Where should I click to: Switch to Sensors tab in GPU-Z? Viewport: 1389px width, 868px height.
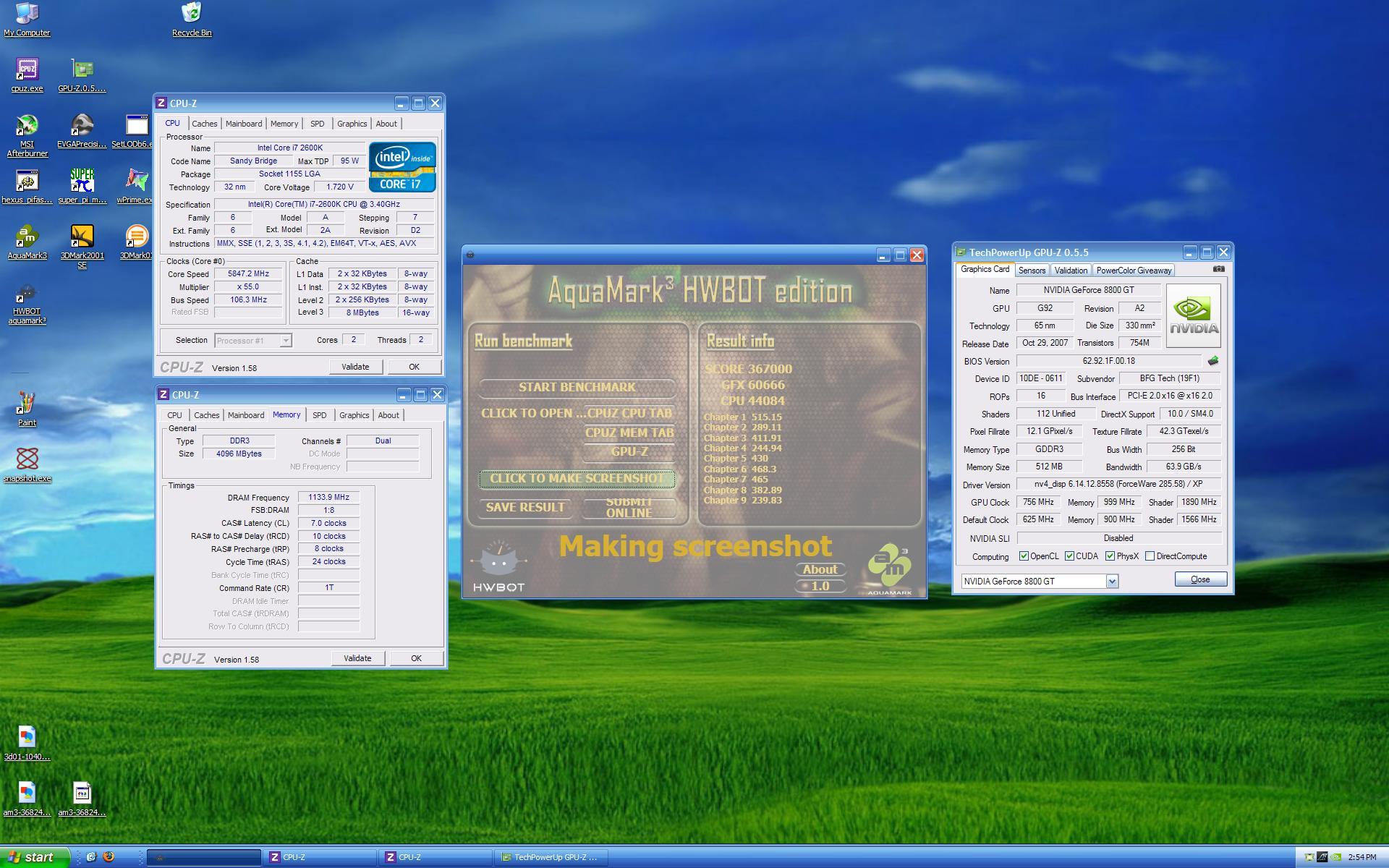click(1032, 271)
